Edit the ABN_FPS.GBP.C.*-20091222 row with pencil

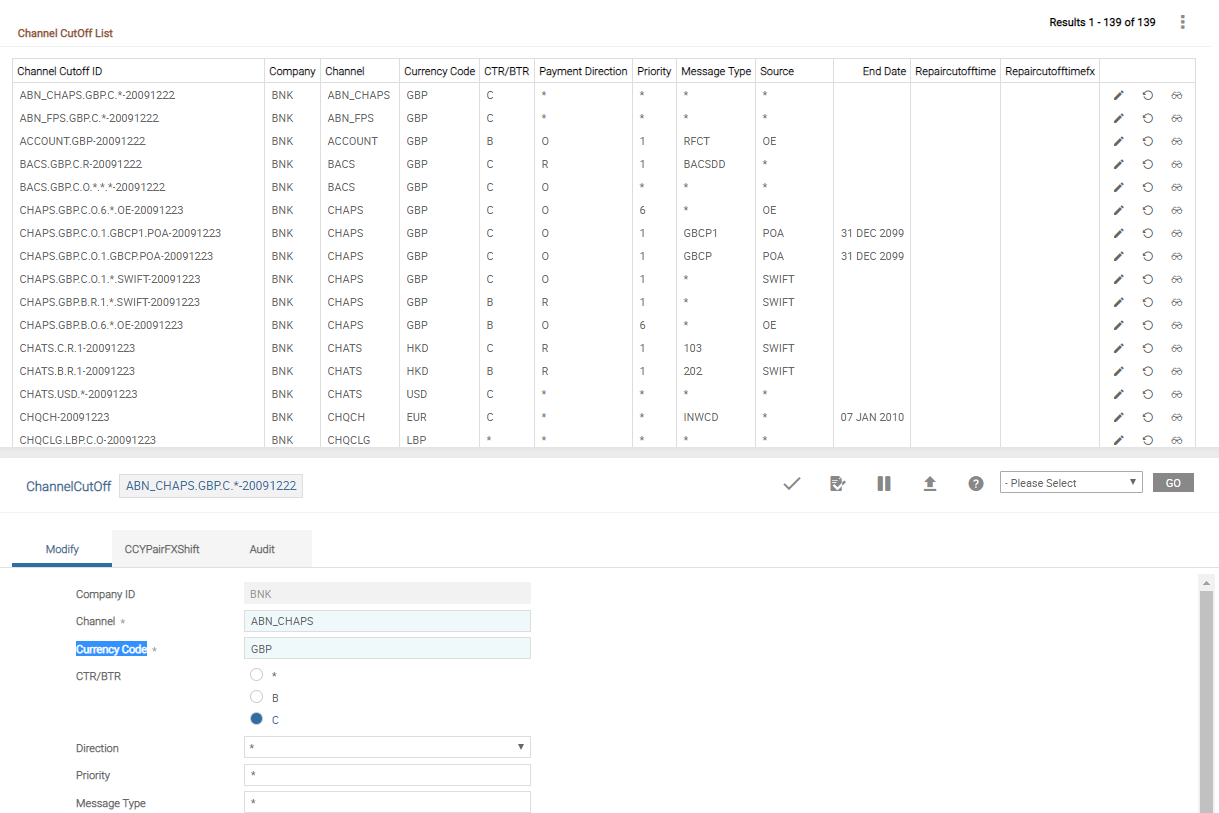click(x=1119, y=118)
